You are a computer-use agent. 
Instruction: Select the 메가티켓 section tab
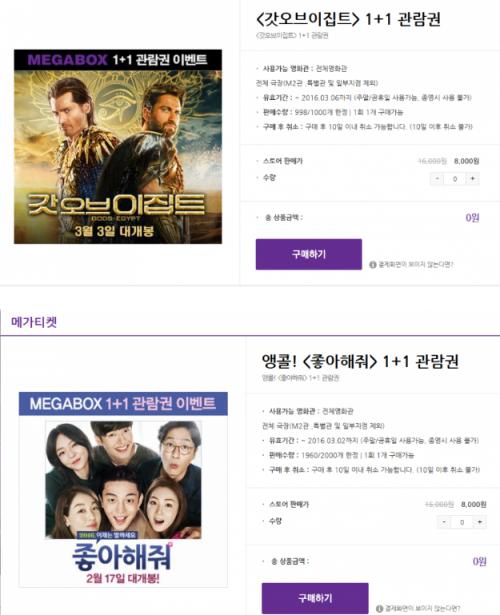[34, 322]
